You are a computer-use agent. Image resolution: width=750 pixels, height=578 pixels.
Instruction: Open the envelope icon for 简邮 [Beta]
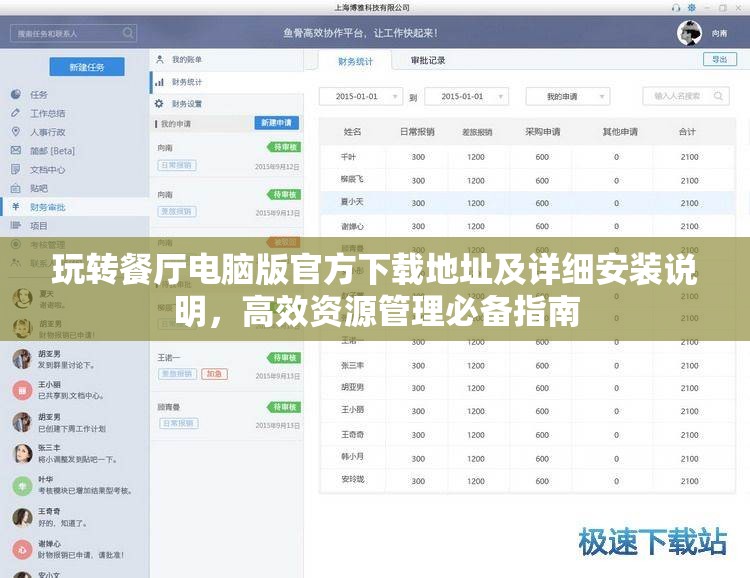pos(16,150)
